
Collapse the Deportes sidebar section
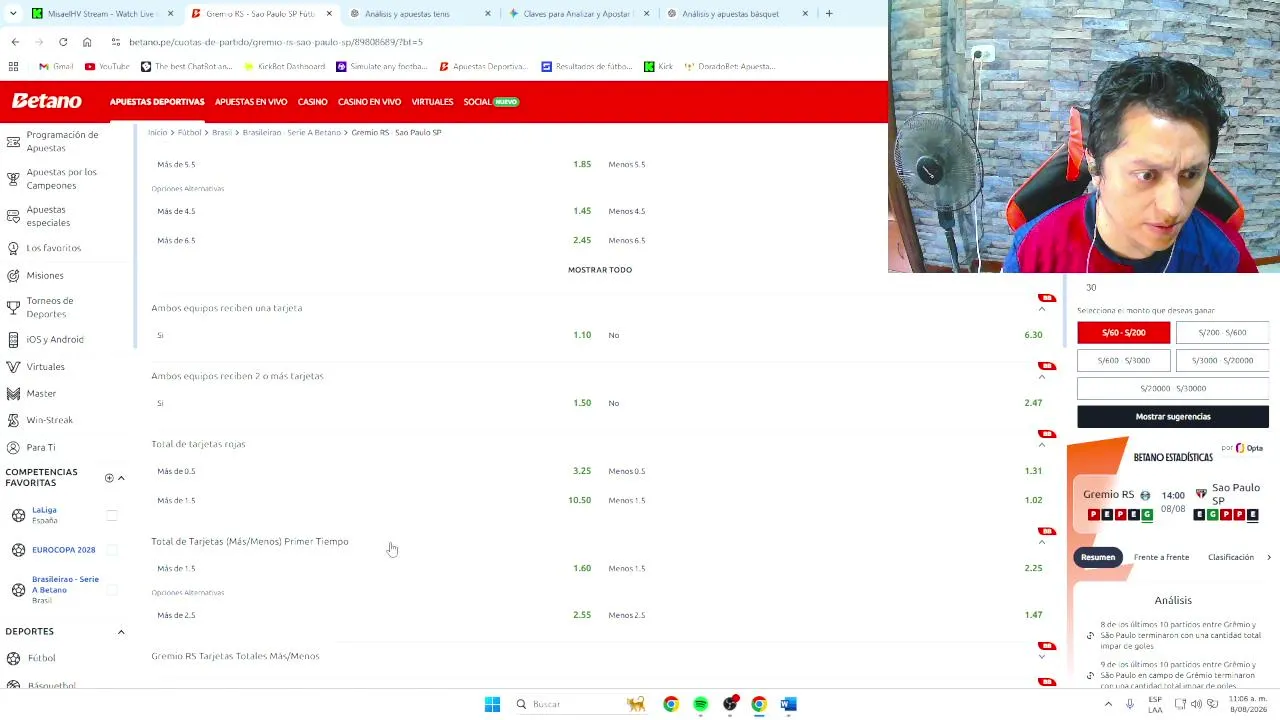(x=121, y=632)
